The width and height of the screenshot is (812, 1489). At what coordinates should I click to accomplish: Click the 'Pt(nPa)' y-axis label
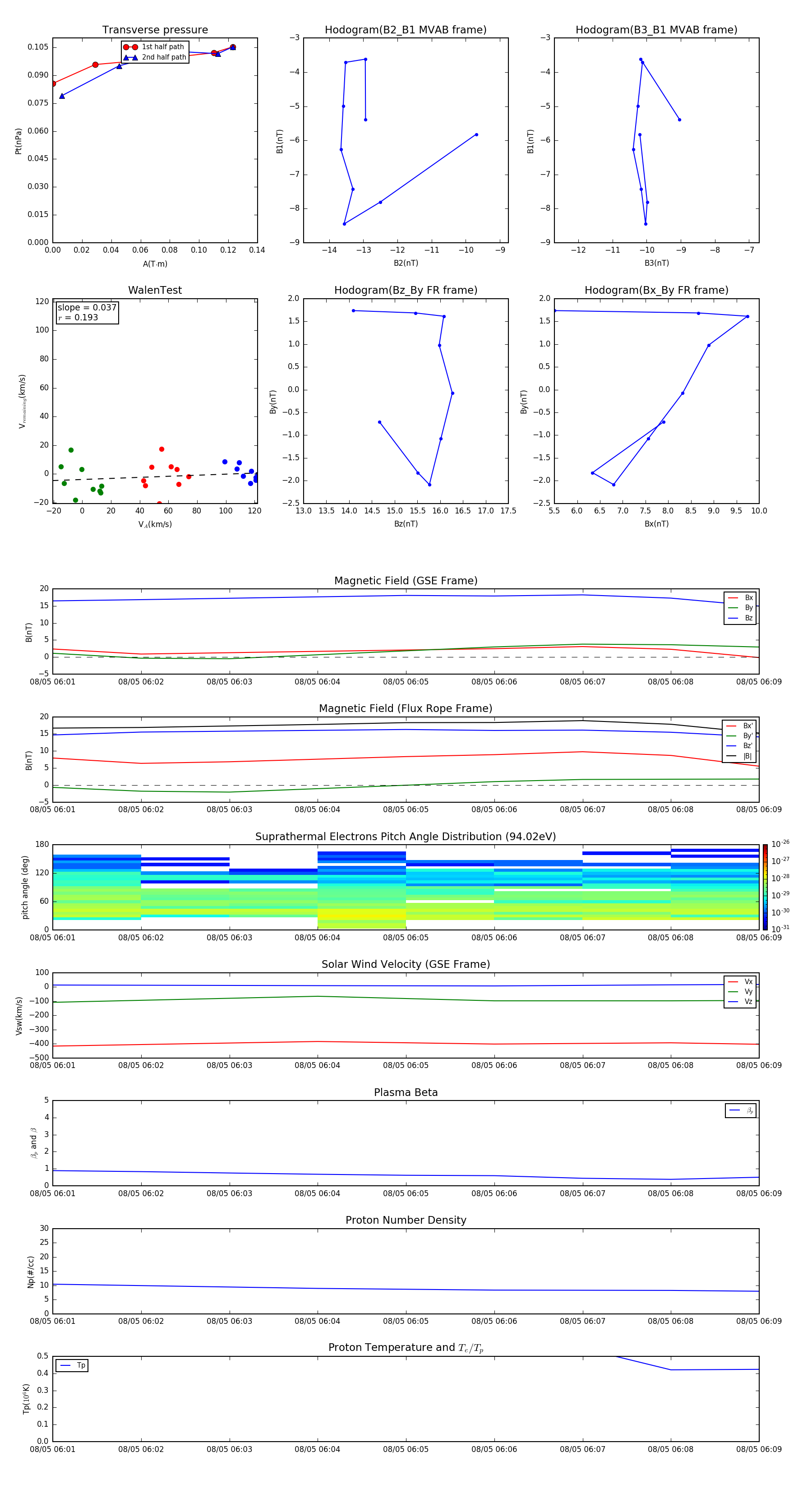click(x=18, y=140)
